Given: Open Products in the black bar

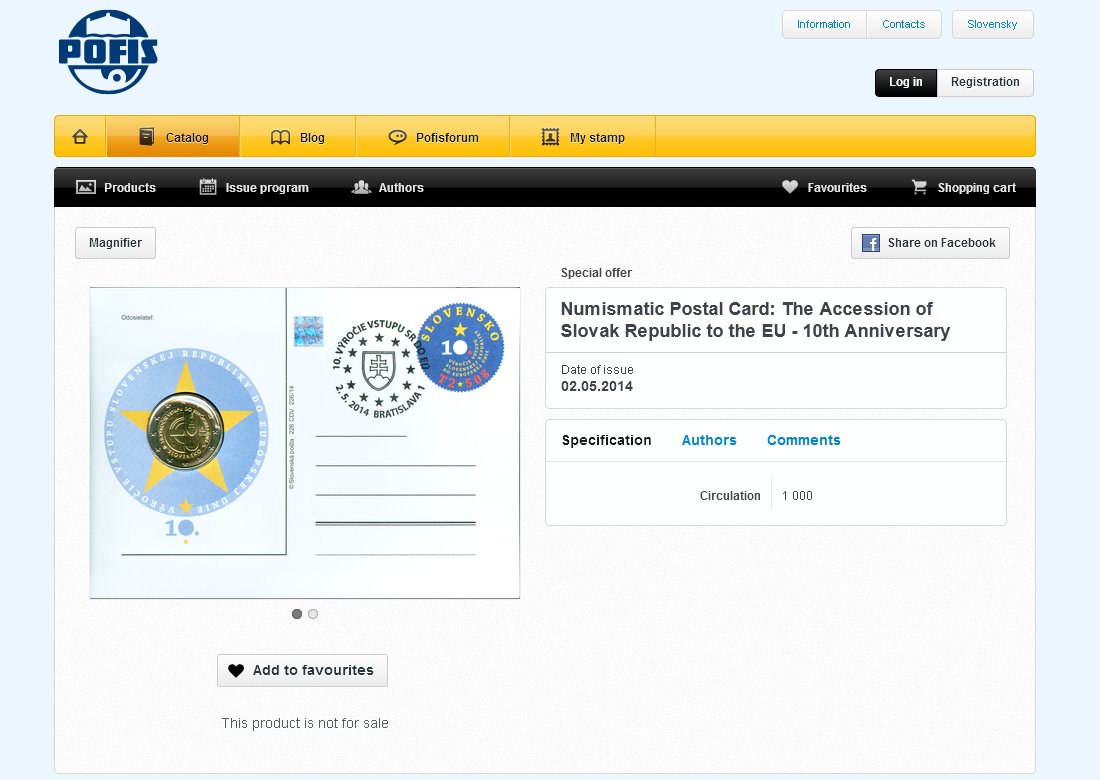Looking at the screenshot, I should [x=116, y=187].
